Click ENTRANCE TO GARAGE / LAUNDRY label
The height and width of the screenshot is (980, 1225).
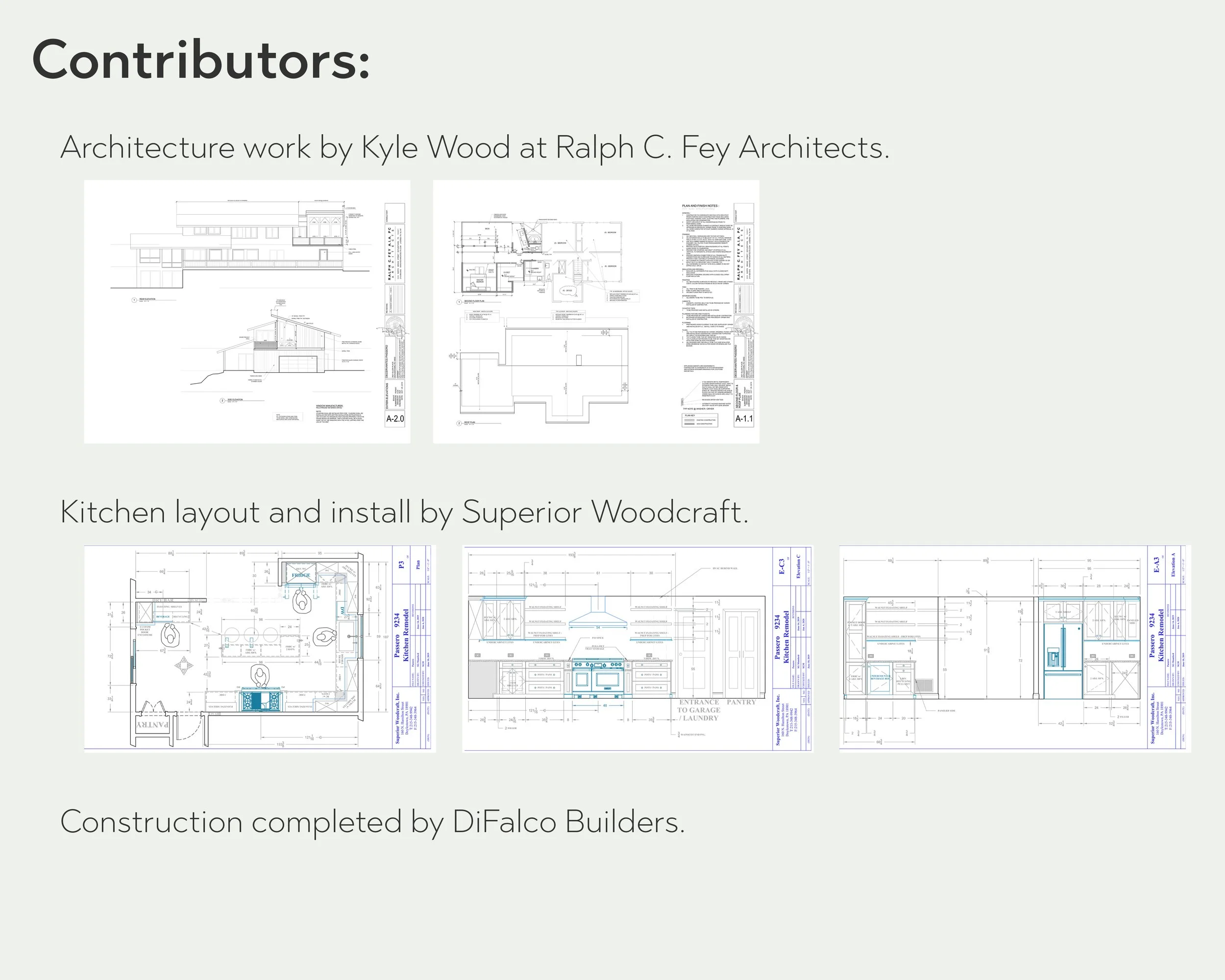[x=698, y=710]
